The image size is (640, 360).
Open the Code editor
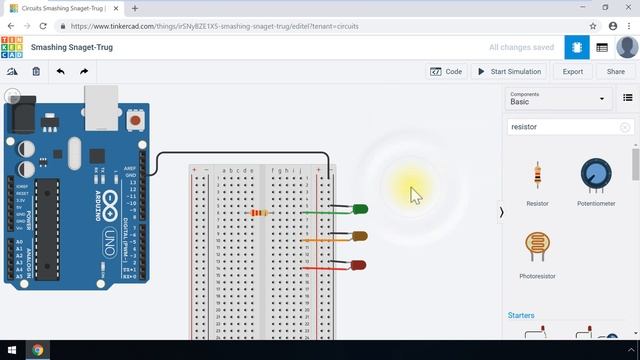[x=446, y=71]
